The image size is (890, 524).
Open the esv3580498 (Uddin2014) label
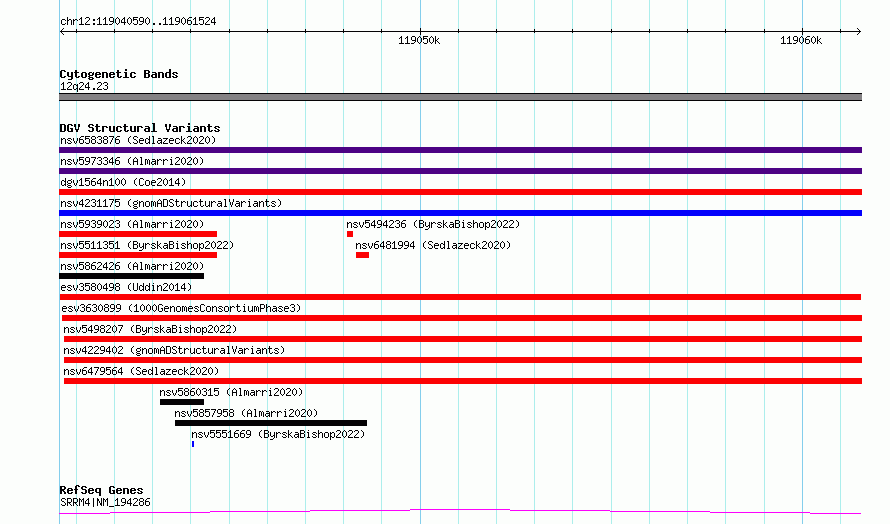[126, 287]
